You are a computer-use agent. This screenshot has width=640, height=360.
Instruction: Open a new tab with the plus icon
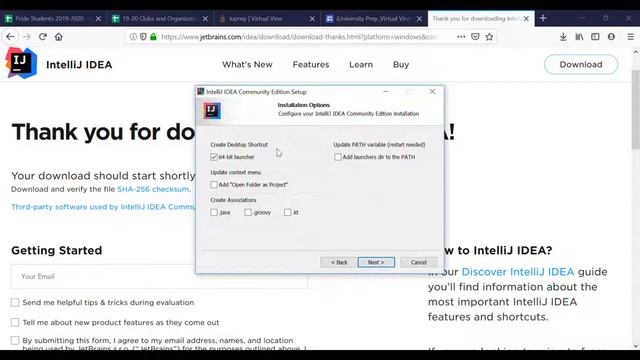coord(543,18)
